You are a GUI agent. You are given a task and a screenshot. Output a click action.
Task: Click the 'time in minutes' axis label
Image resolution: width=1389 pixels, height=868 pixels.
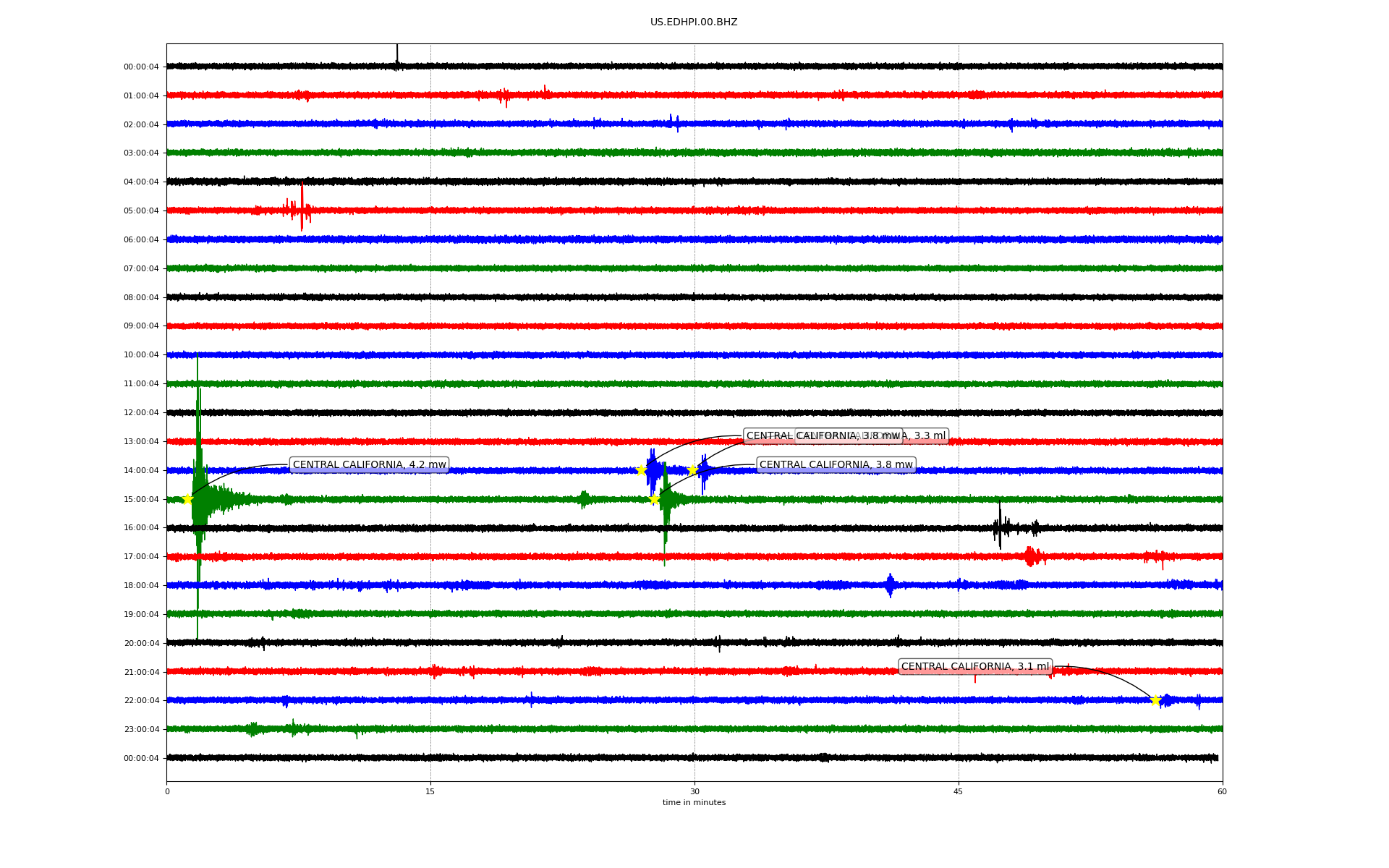tap(694, 803)
